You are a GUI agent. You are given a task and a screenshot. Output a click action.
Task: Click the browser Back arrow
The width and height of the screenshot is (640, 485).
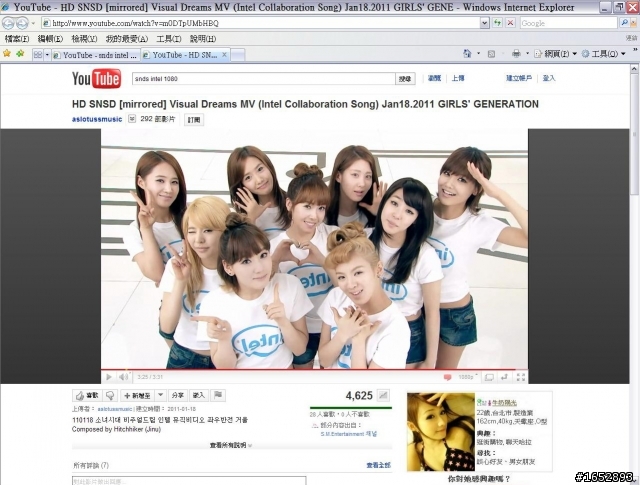[8, 23]
